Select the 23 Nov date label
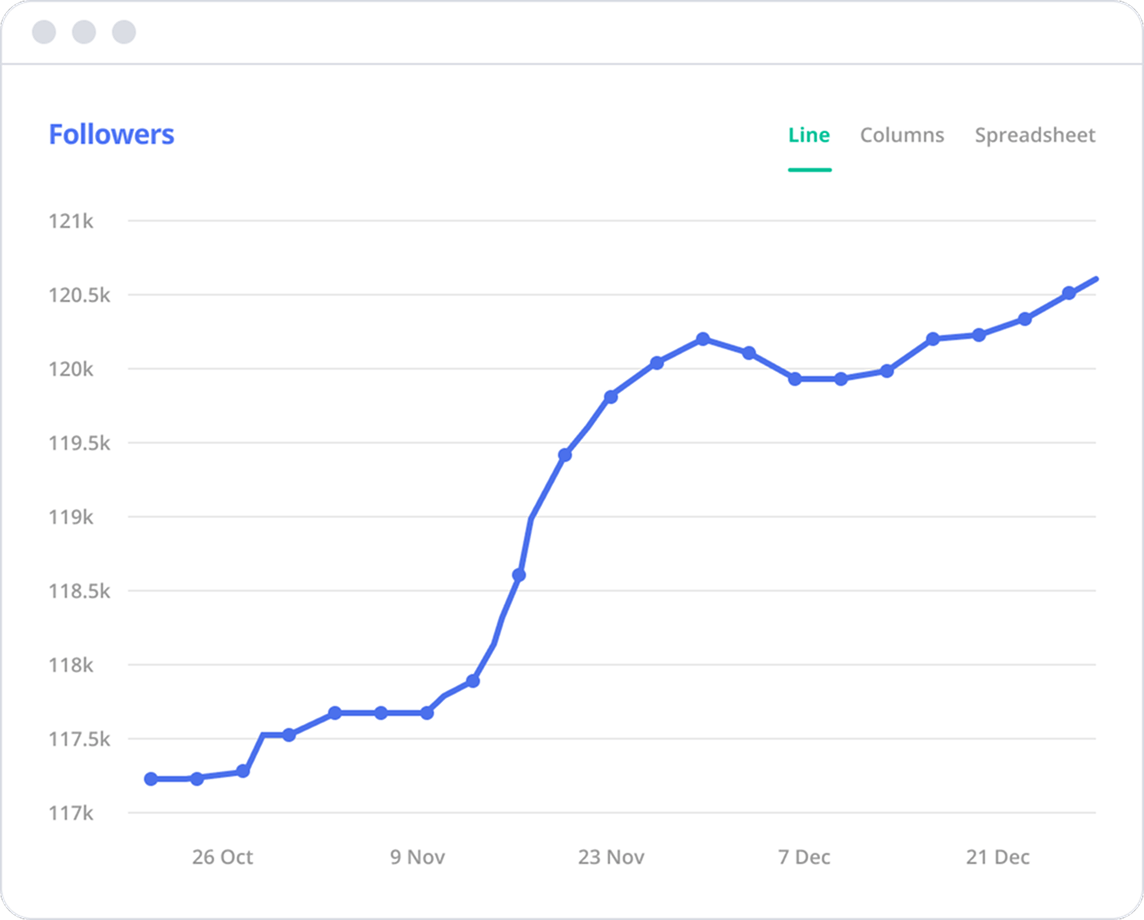The height and width of the screenshot is (920, 1144). click(611, 857)
